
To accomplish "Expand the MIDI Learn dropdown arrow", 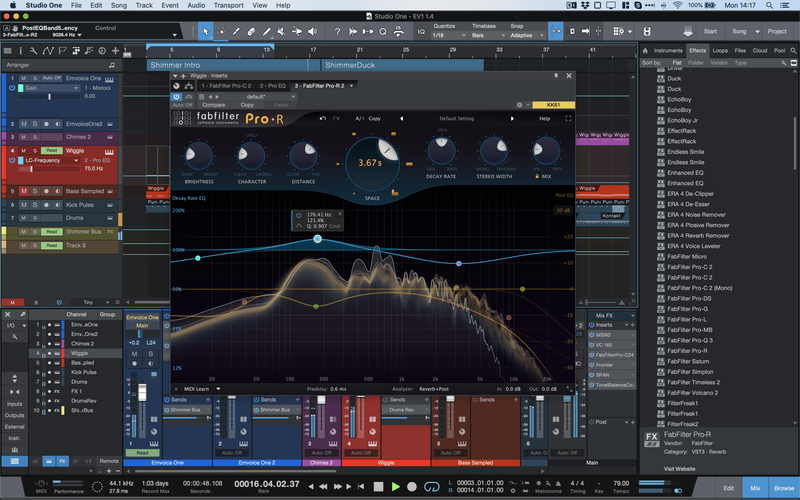I will pos(218,389).
